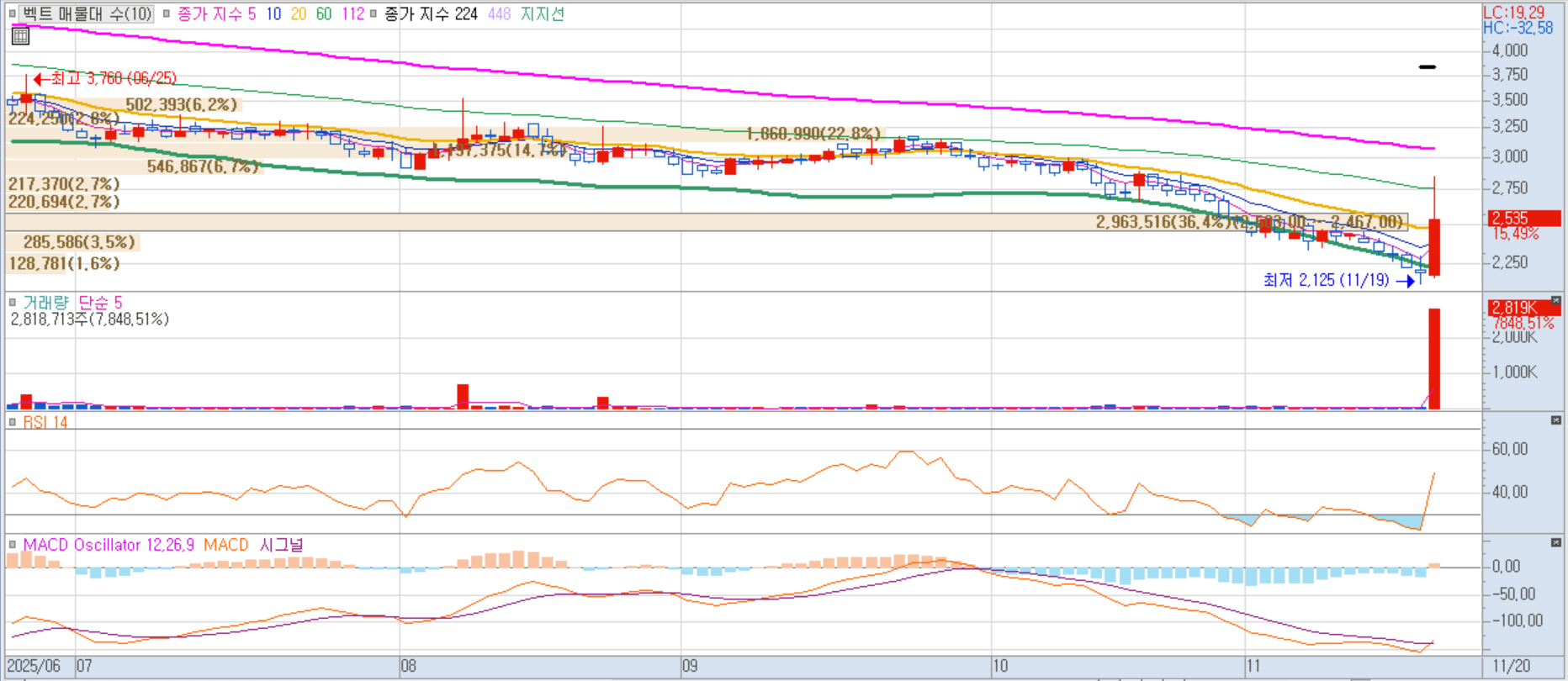Viewport: 1568px width, 681px height.
Task: Click the 최저 2,125 (11/19) low marker
Action: coord(1339,280)
